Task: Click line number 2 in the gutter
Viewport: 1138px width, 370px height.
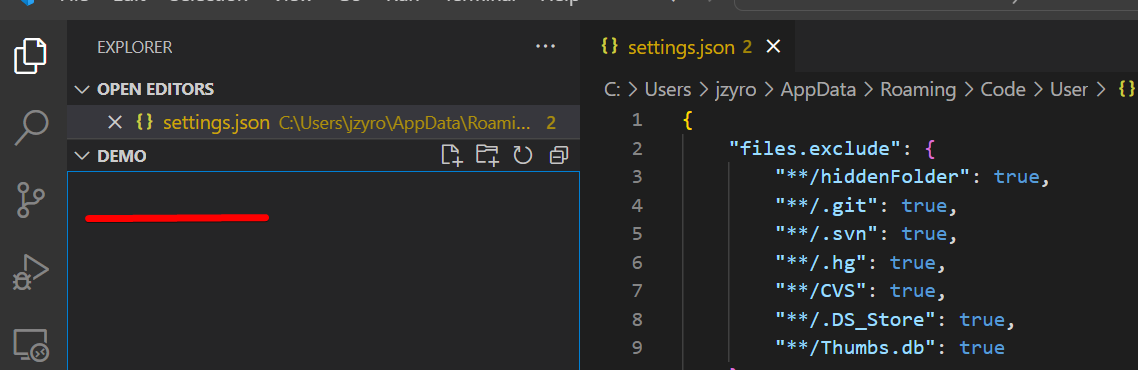Action: click(636, 149)
